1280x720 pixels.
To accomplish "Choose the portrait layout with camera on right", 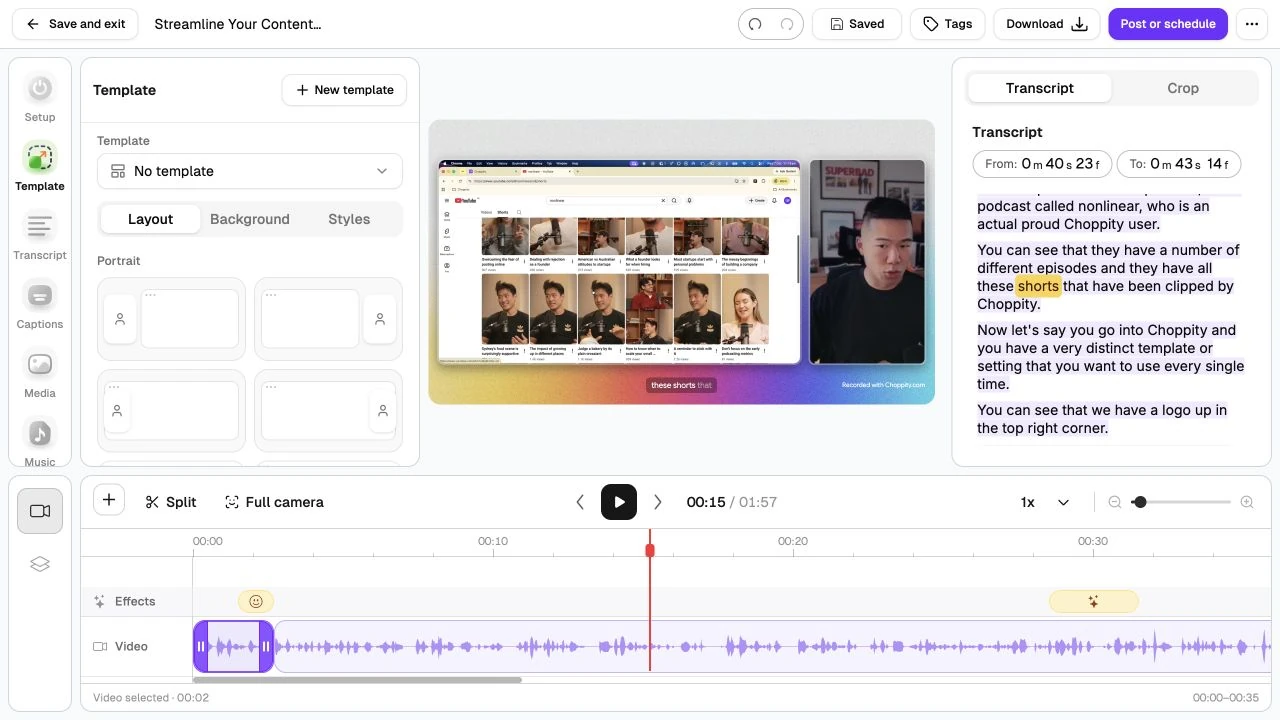I will (x=328, y=319).
